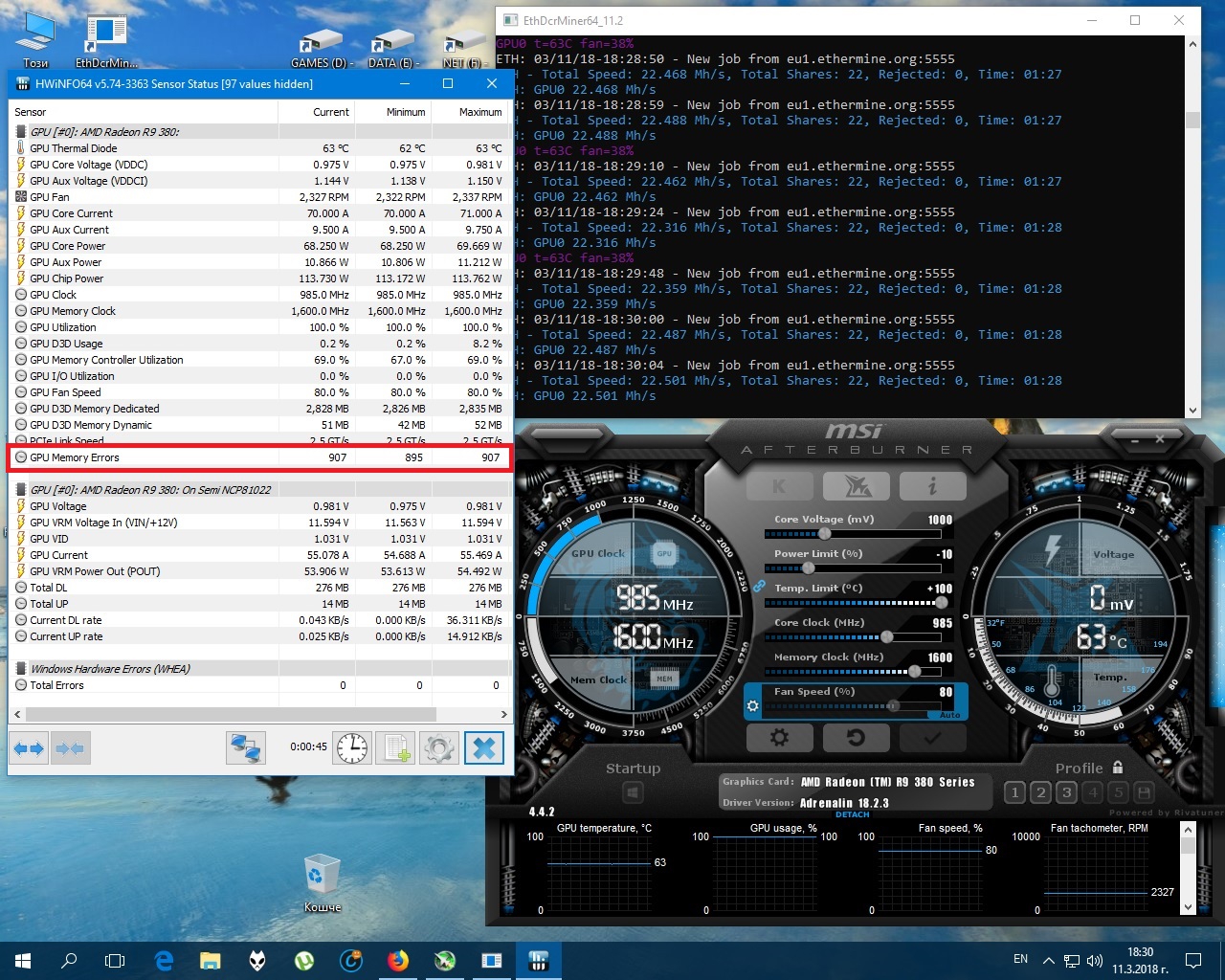The width and height of the screenshot is (1225, 980).
Task: Open Afterburner settings gear button
Action: point(779,737)
